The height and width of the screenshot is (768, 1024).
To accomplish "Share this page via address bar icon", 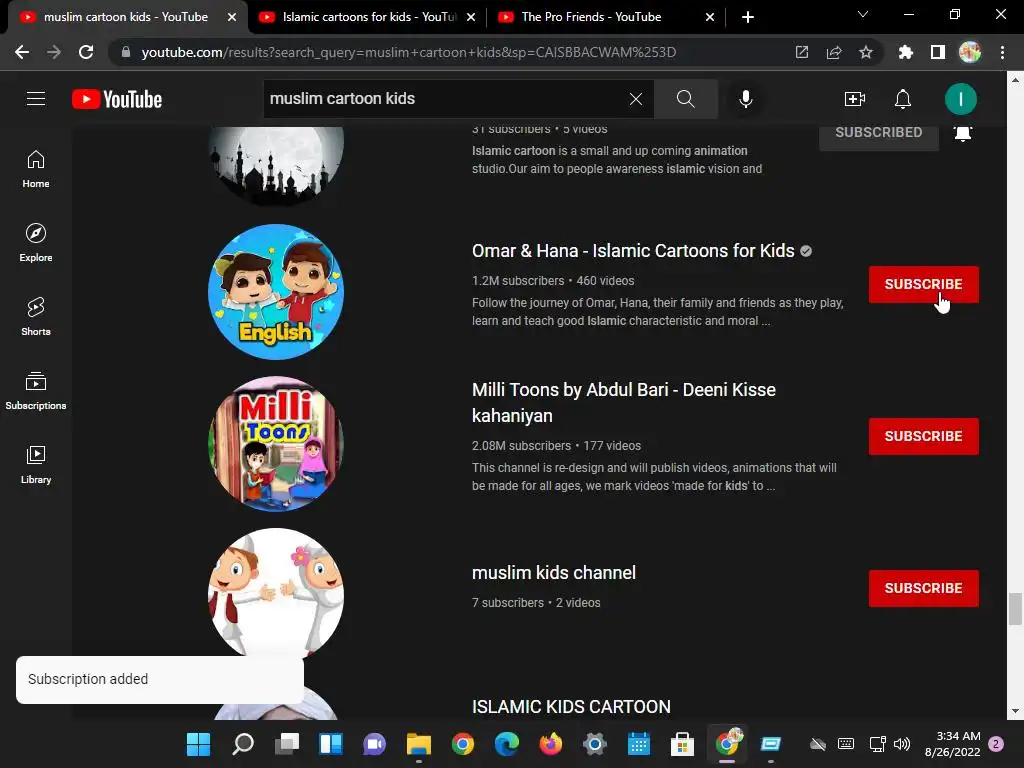I will (833, 52).
